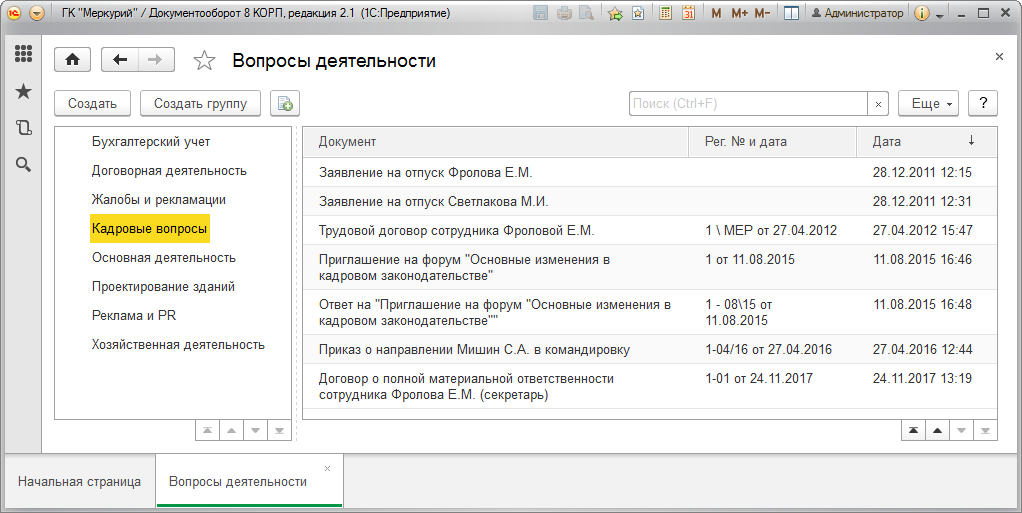The image size is (1022, 513).
Task: Click the Save diskette icon in title bar
Action: [540, 13]
